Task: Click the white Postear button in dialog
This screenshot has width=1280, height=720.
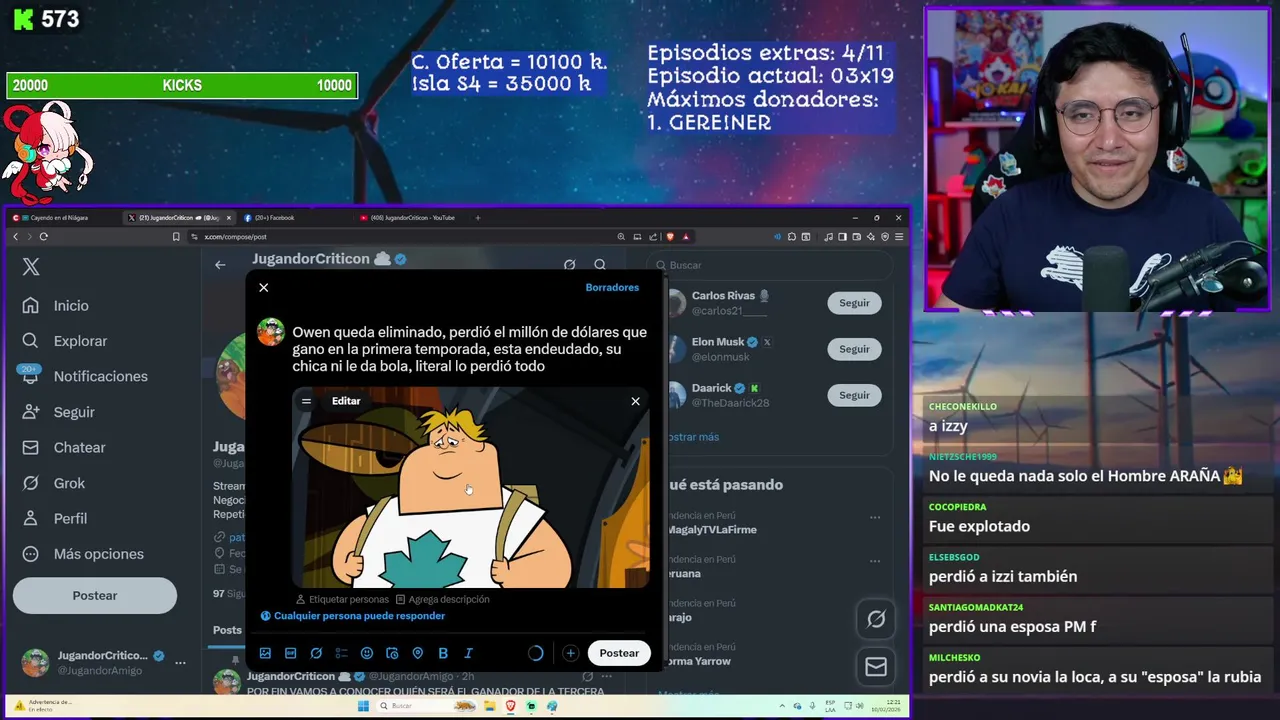Action: (x=619, y=653)
